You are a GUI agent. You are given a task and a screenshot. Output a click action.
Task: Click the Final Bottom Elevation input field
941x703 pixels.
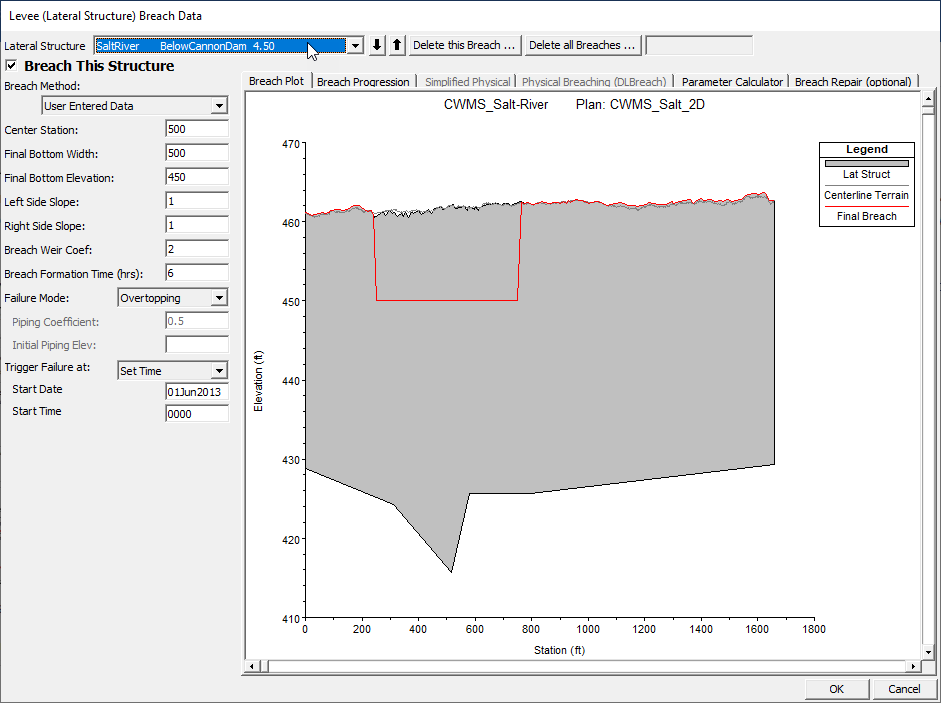(x=197, y=177)
